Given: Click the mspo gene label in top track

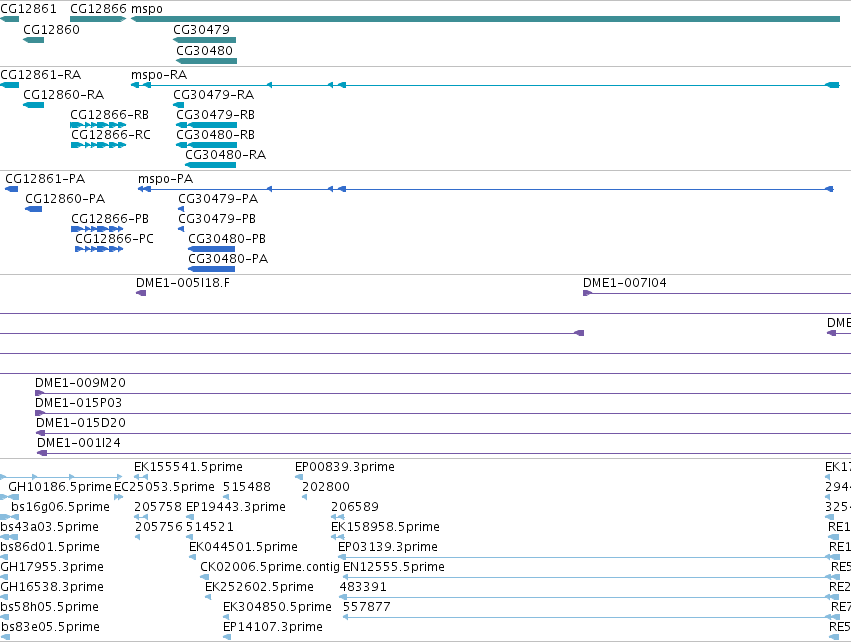Looking at the screenshot, I should pyautogui.click(x=147, y=9).
